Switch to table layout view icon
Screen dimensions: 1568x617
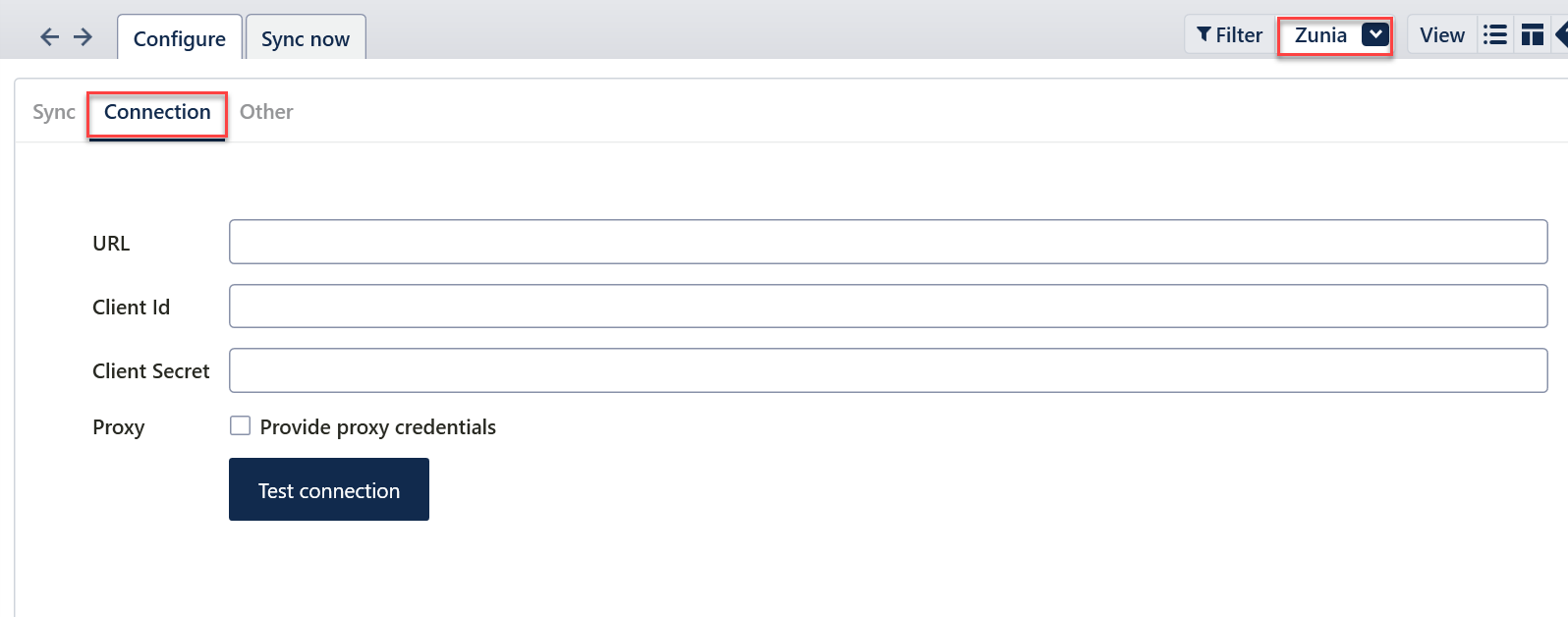(x=1532, y=35)
